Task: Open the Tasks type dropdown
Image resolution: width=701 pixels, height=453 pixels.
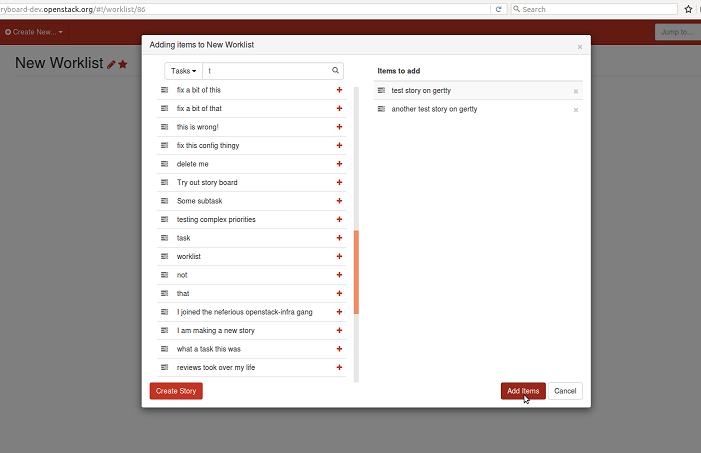Action: (184, 71)
